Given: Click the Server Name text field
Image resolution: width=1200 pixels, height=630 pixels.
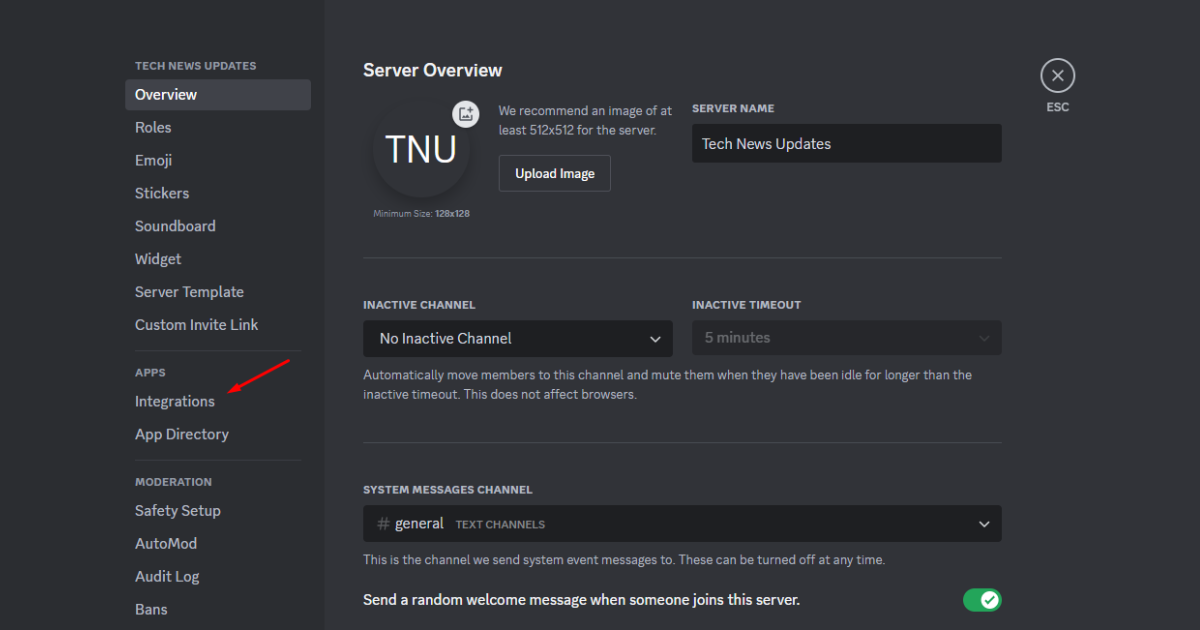Looking at the screenshot, I should (x=847, y=143).
